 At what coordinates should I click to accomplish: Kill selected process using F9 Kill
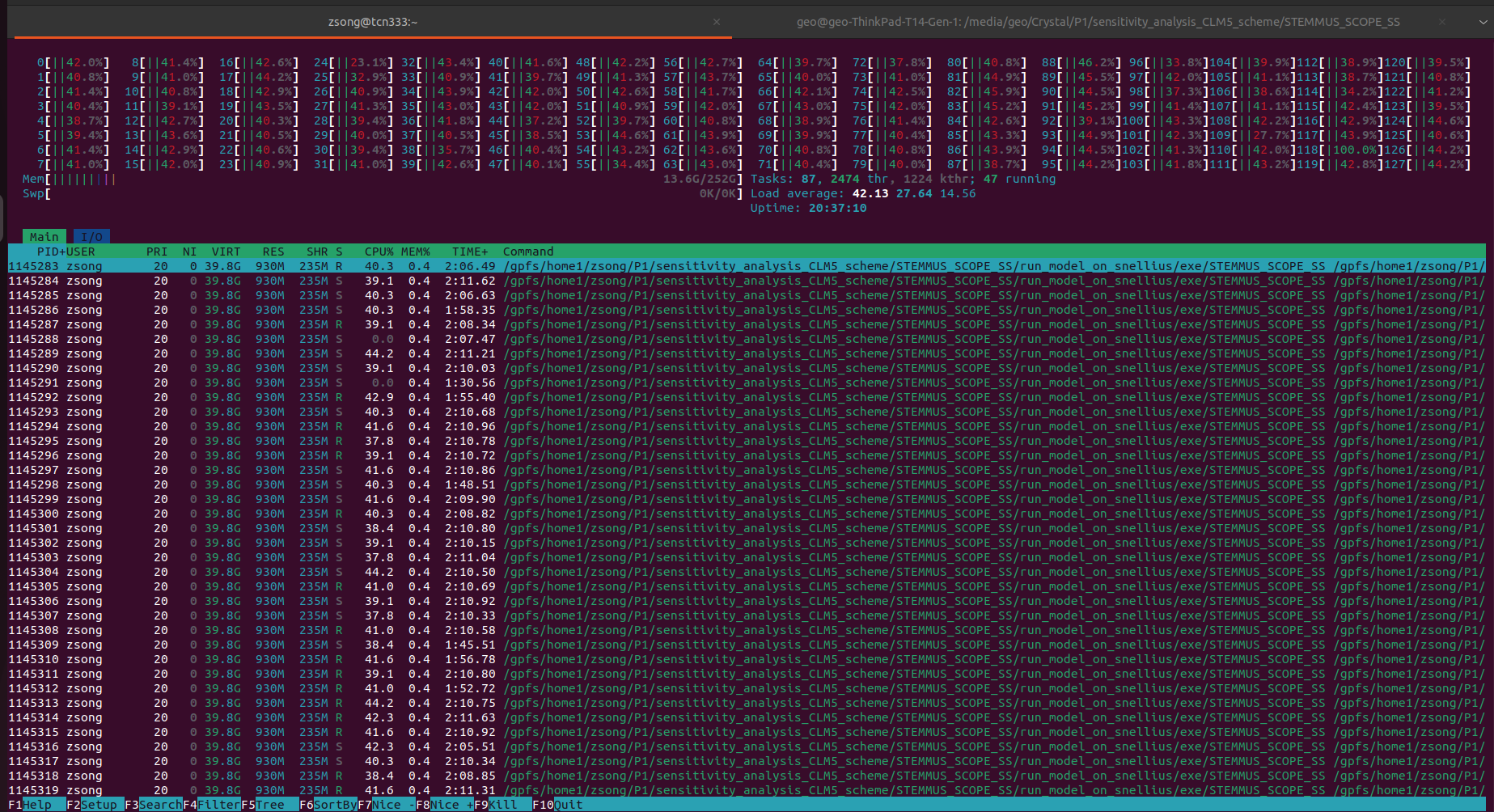tap(496, 805)
